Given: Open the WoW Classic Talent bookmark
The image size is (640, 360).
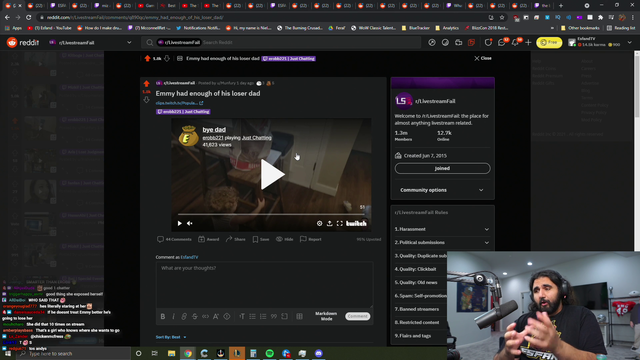Looking at the screenshot, I should pos(372,28).
